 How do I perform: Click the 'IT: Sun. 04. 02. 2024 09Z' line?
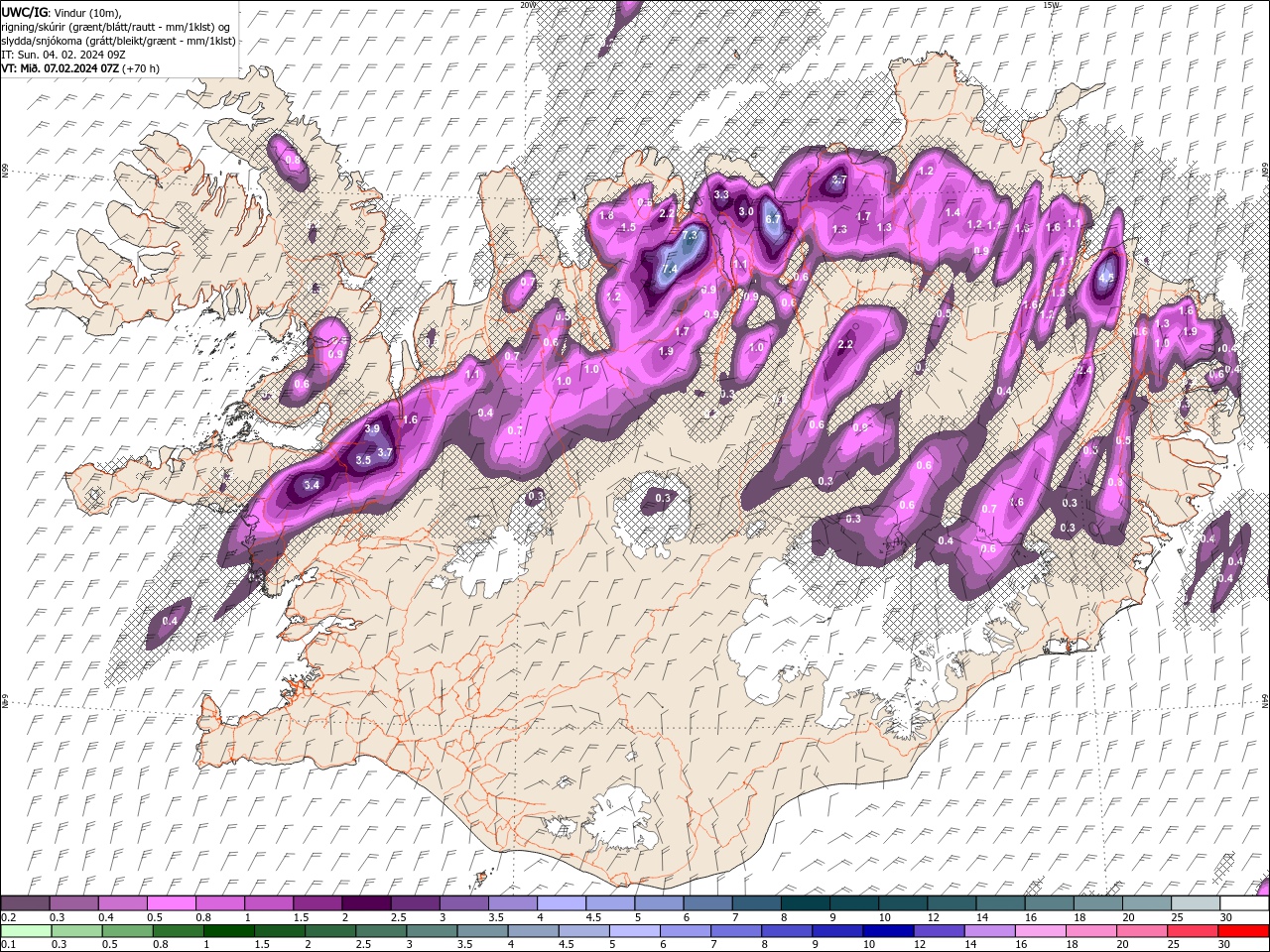coord(64,54)
